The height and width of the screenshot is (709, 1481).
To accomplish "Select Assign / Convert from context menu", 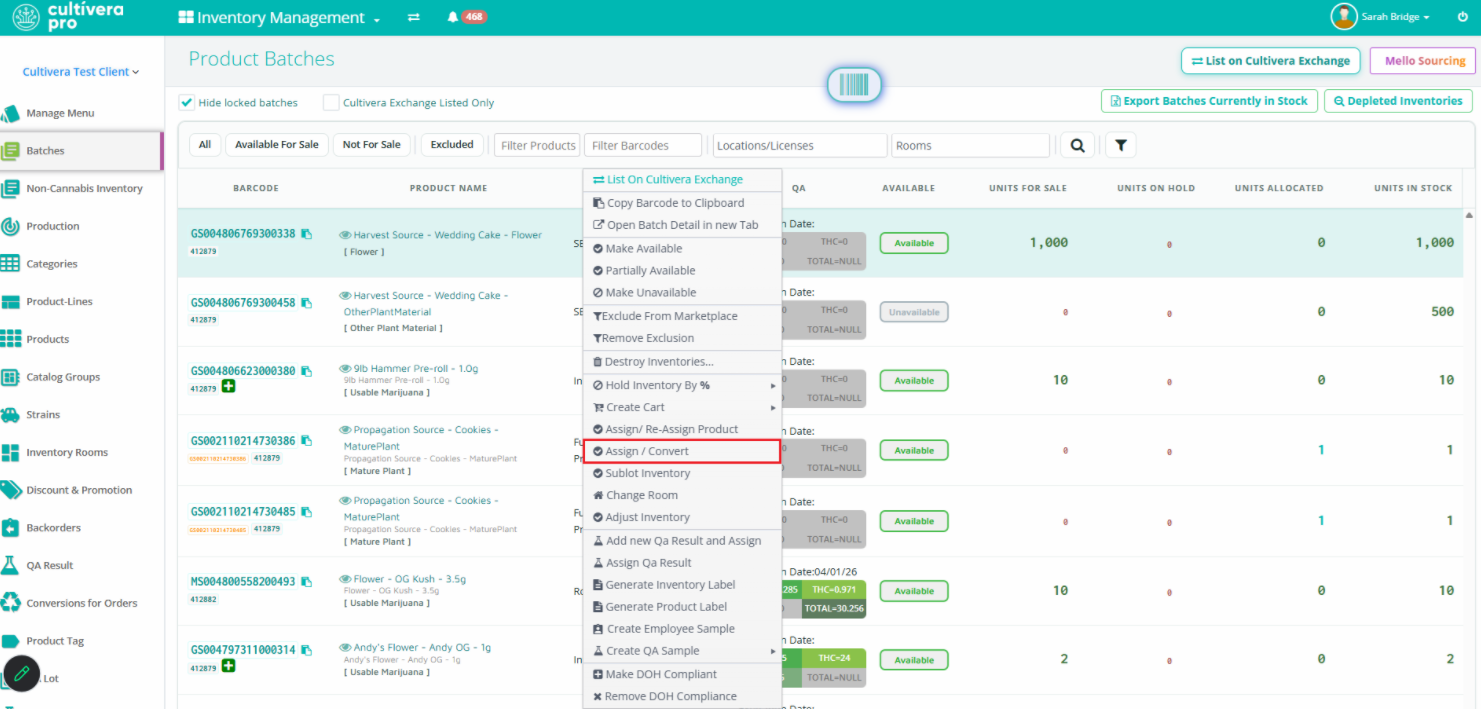I will (682, 451).
